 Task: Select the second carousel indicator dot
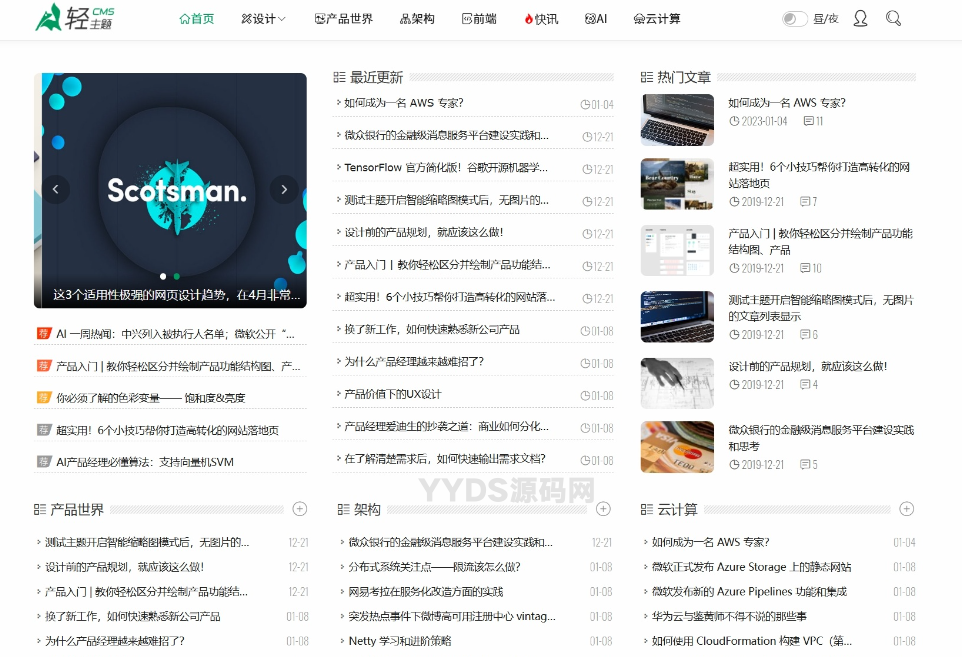pos(177,276)
